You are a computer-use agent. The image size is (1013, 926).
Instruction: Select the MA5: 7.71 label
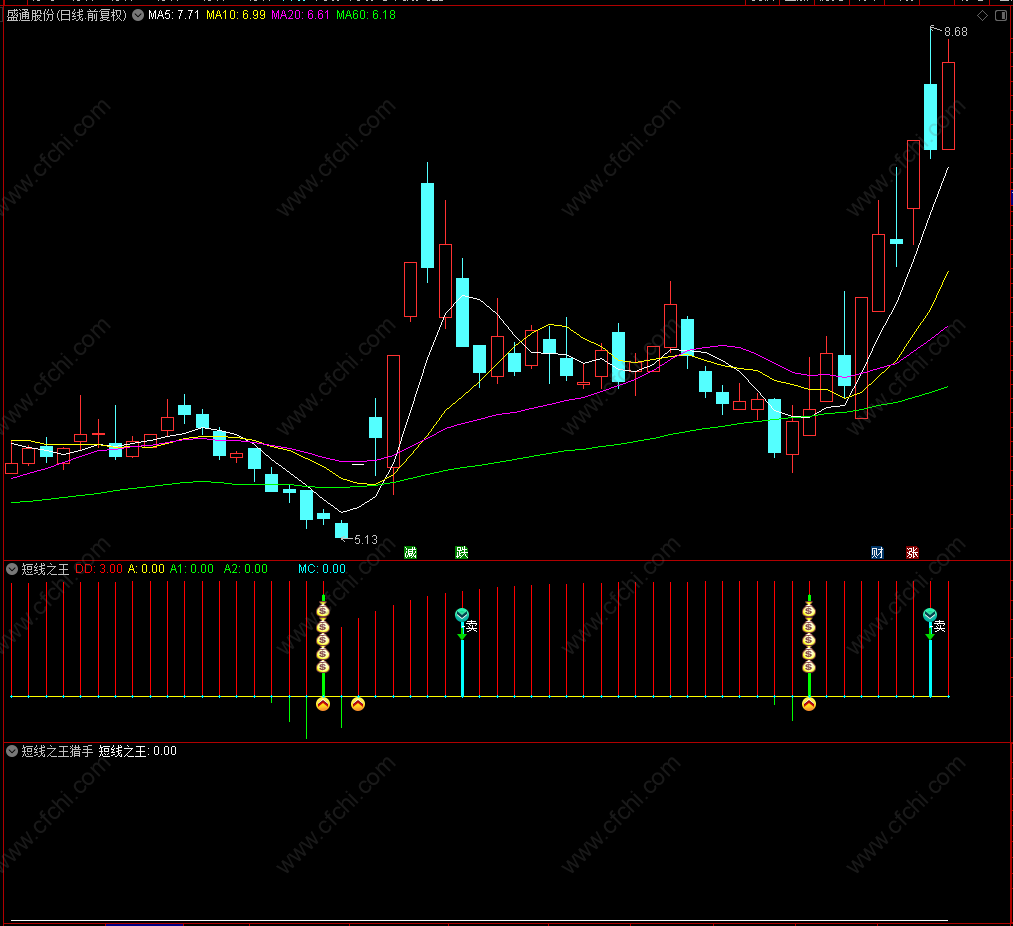point(174,15)
